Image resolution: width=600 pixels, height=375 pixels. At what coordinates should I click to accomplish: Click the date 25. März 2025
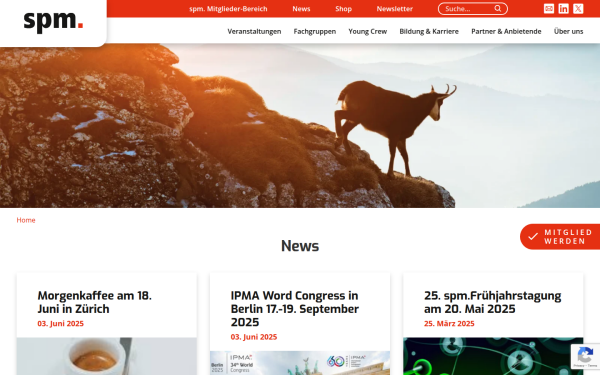(x=449, y=324)
